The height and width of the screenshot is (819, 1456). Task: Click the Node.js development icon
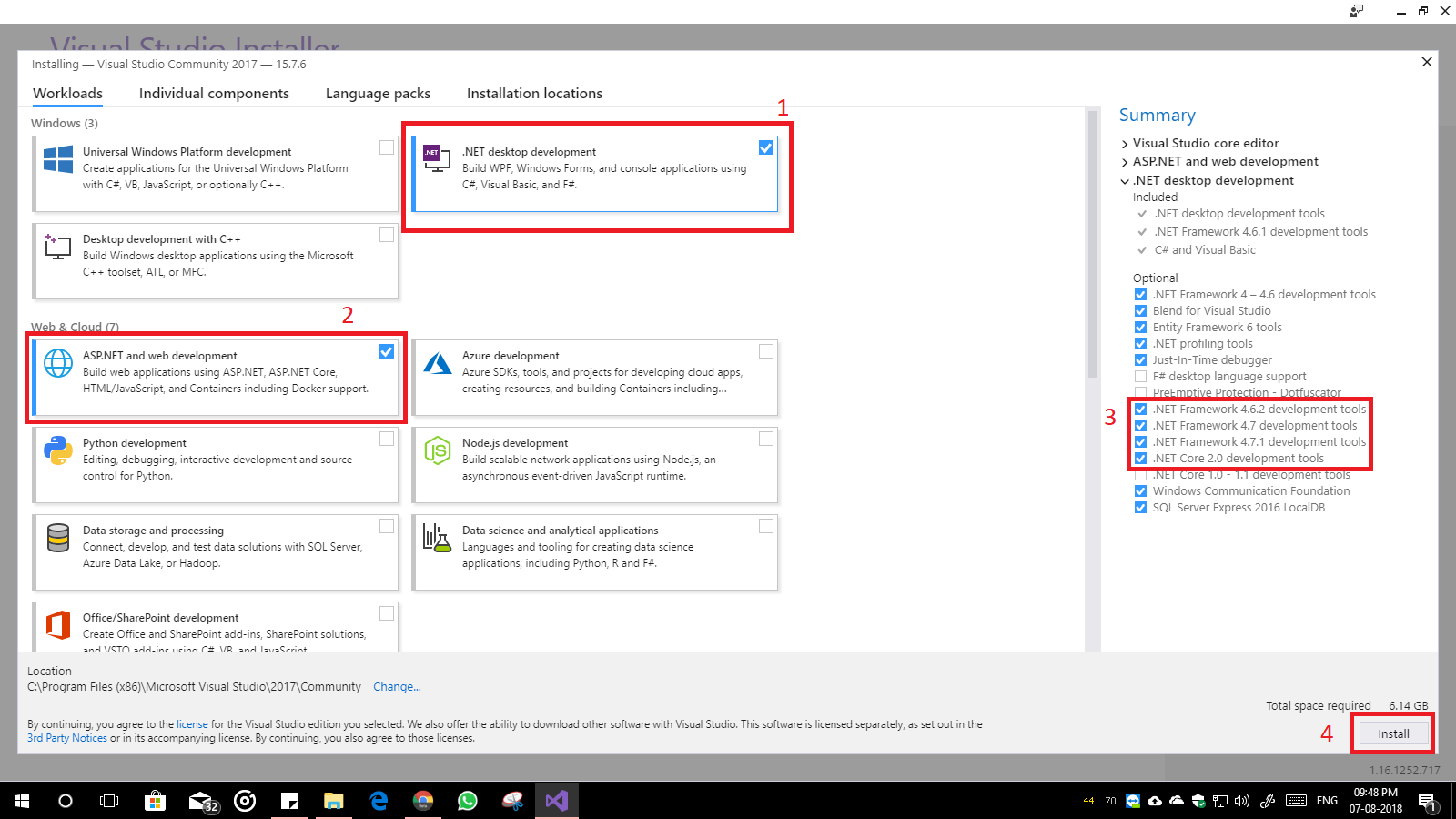437,450
